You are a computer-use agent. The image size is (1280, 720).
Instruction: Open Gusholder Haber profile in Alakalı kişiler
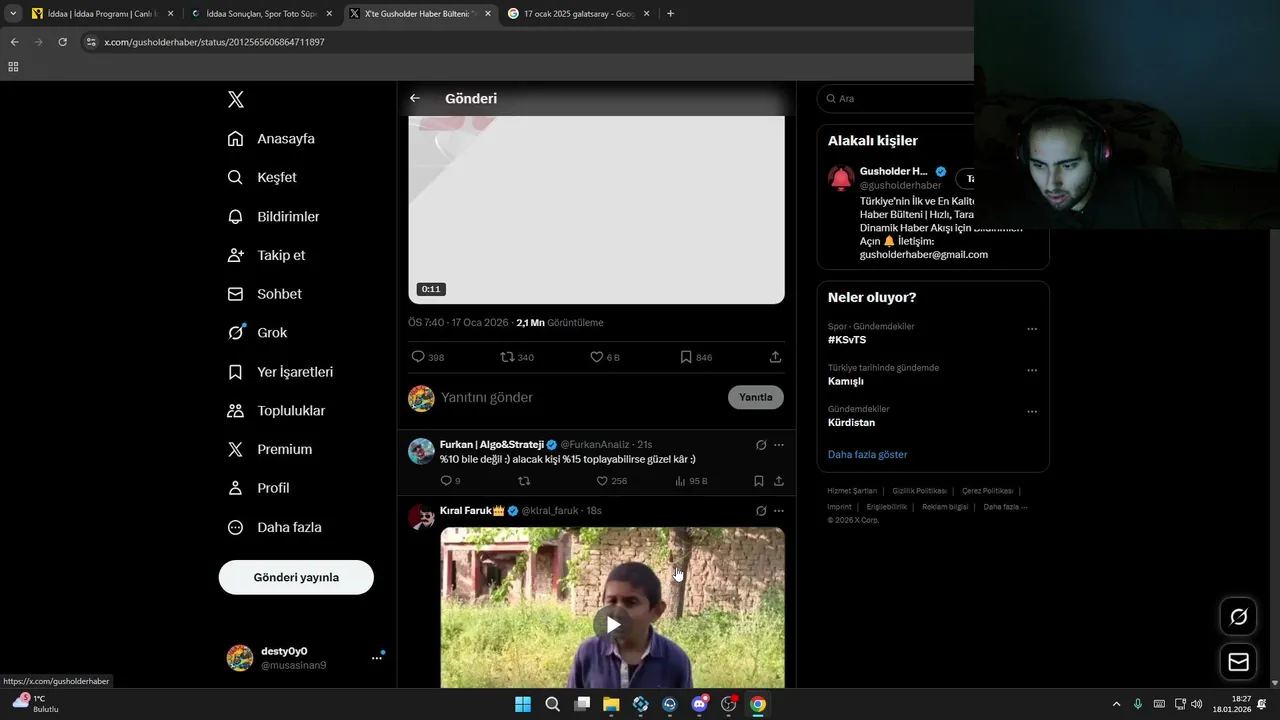tap(893, 171)
